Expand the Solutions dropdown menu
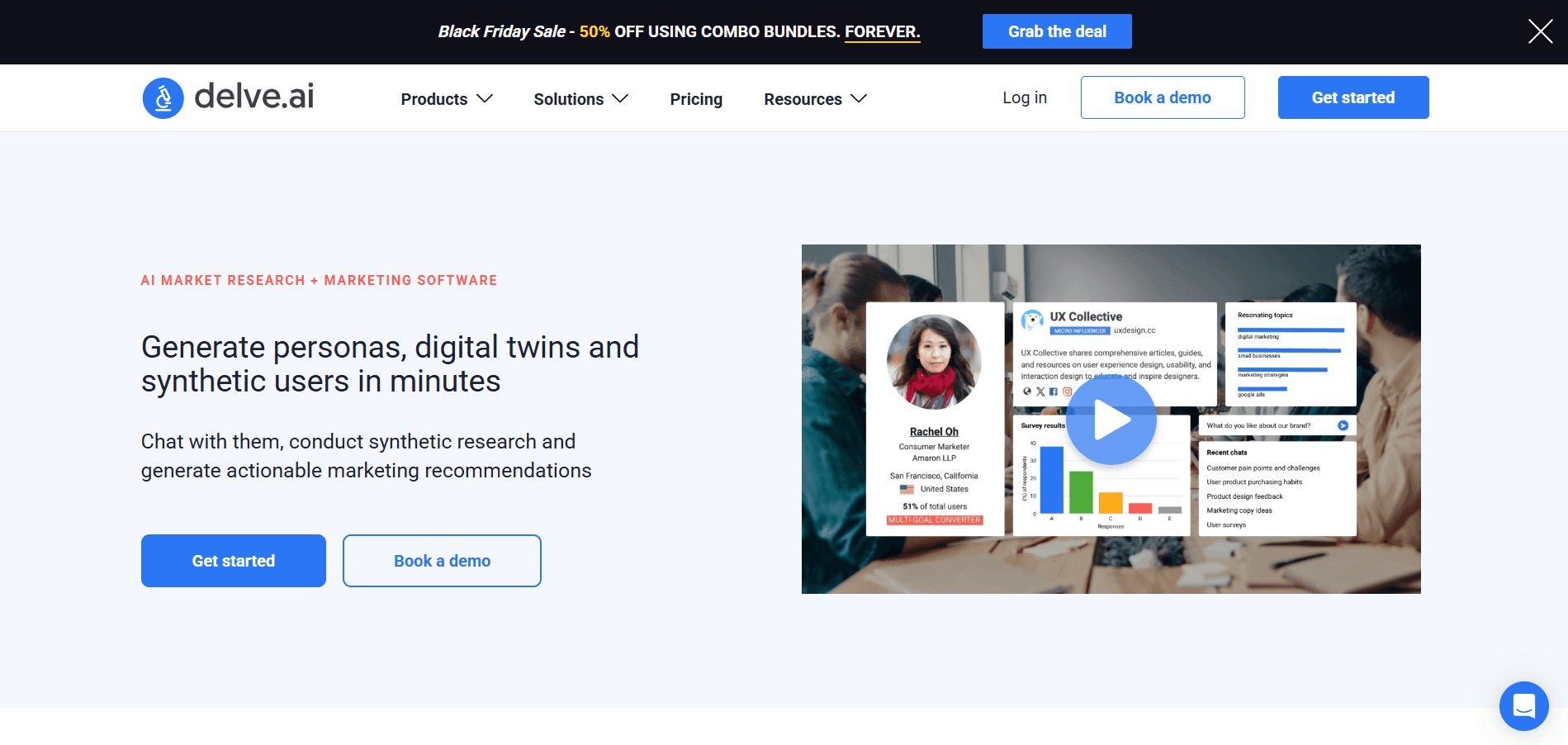1568x745 pixels. click(580, 99)
